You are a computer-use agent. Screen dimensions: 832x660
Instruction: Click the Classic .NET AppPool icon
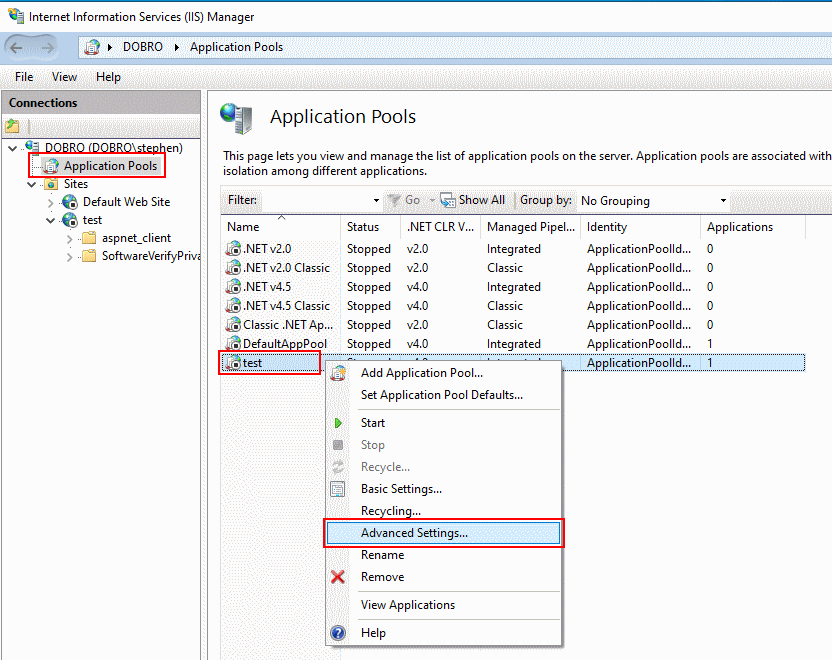[x=233, y=325]
